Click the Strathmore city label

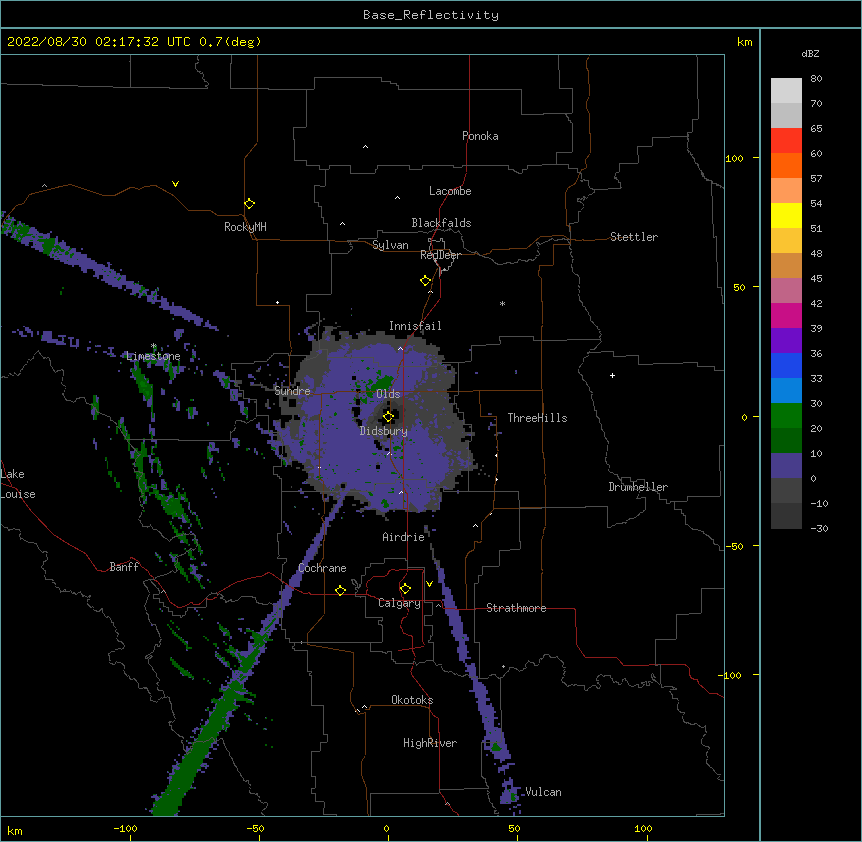pyautogui.click(x=516, y=608)
